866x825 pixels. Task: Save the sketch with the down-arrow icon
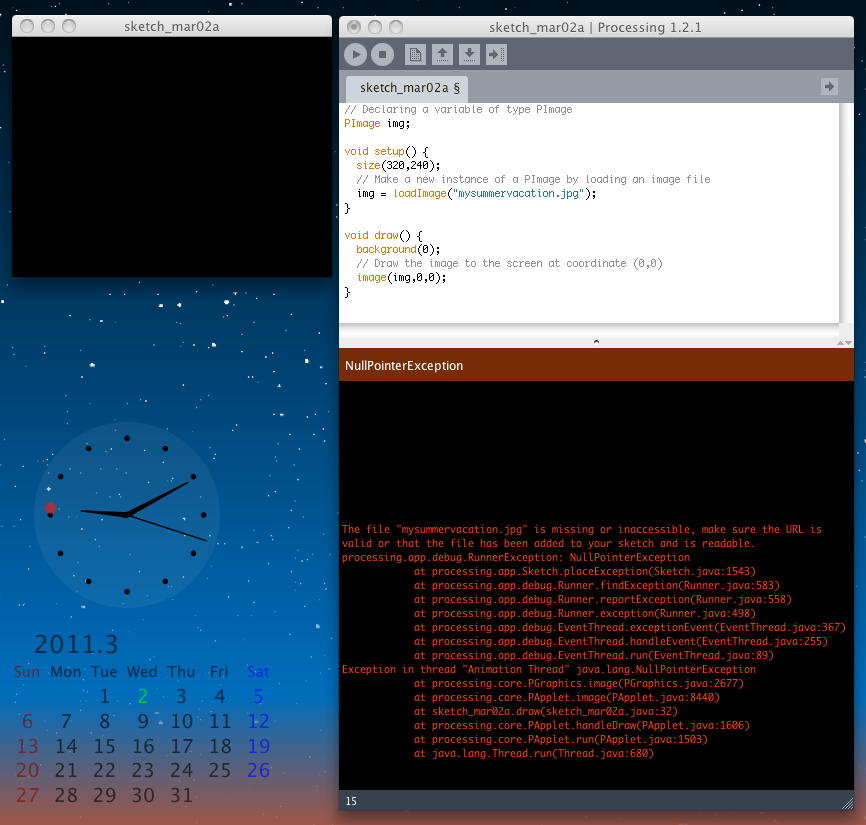click(x=469, y=55)
